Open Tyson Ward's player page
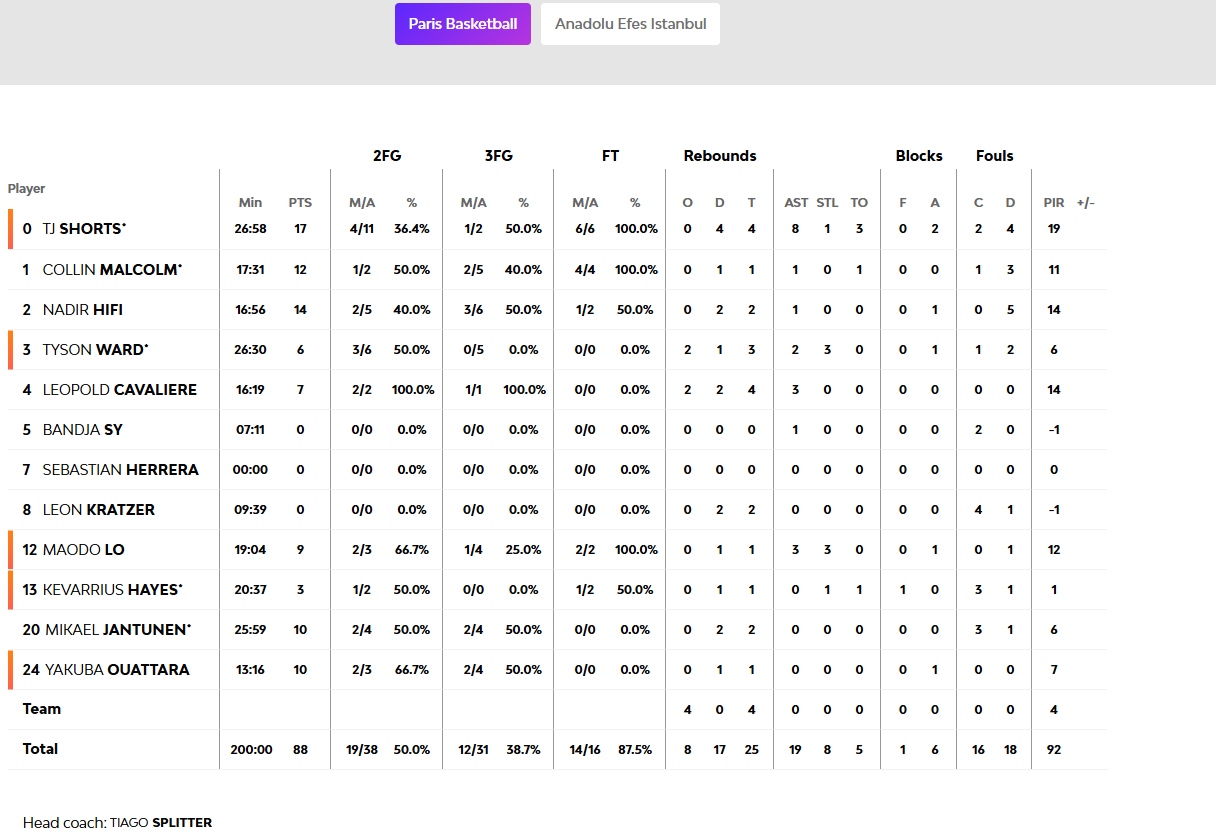 tap(95, 350)
